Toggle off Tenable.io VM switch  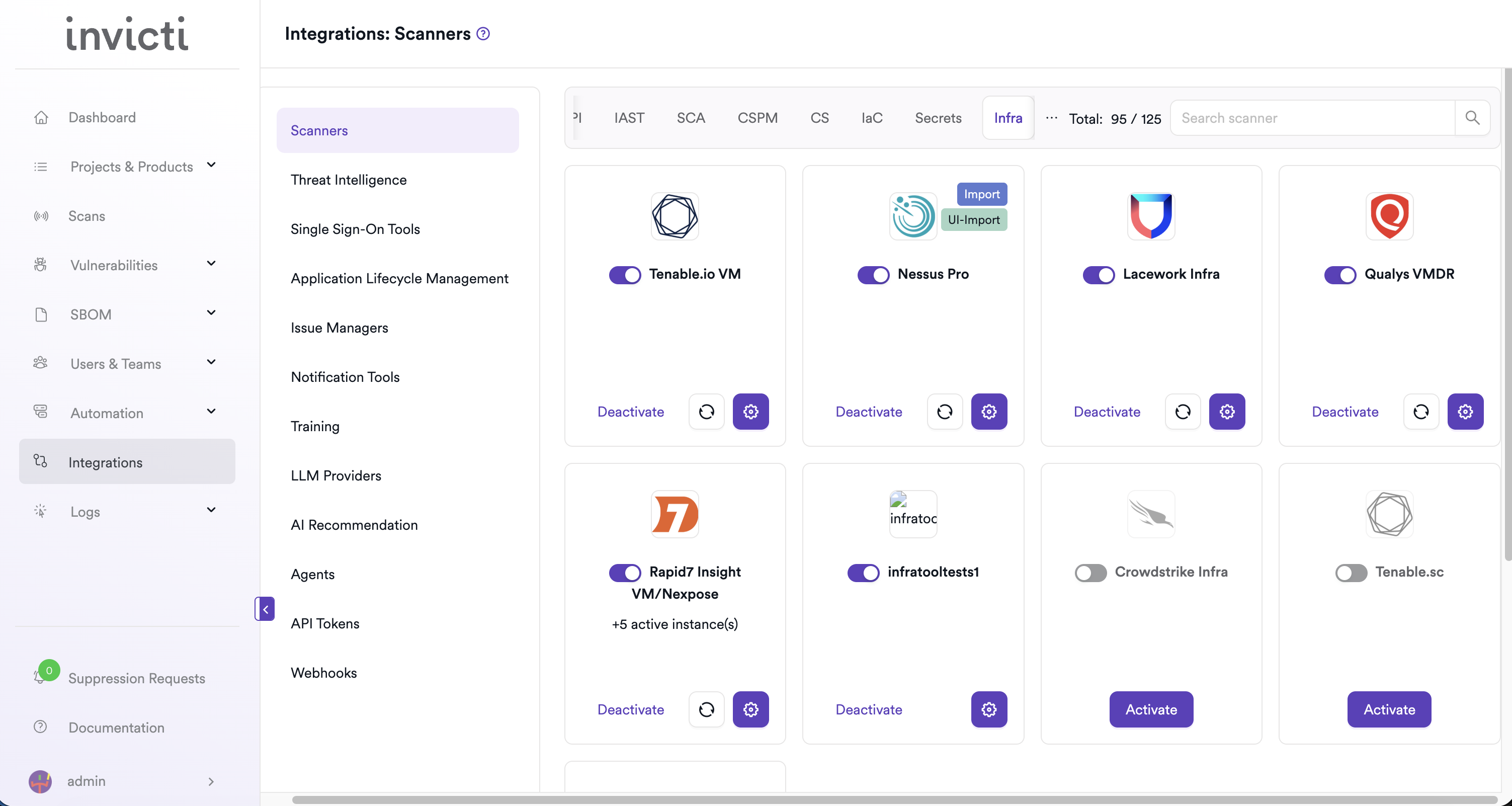pos(625,274)
